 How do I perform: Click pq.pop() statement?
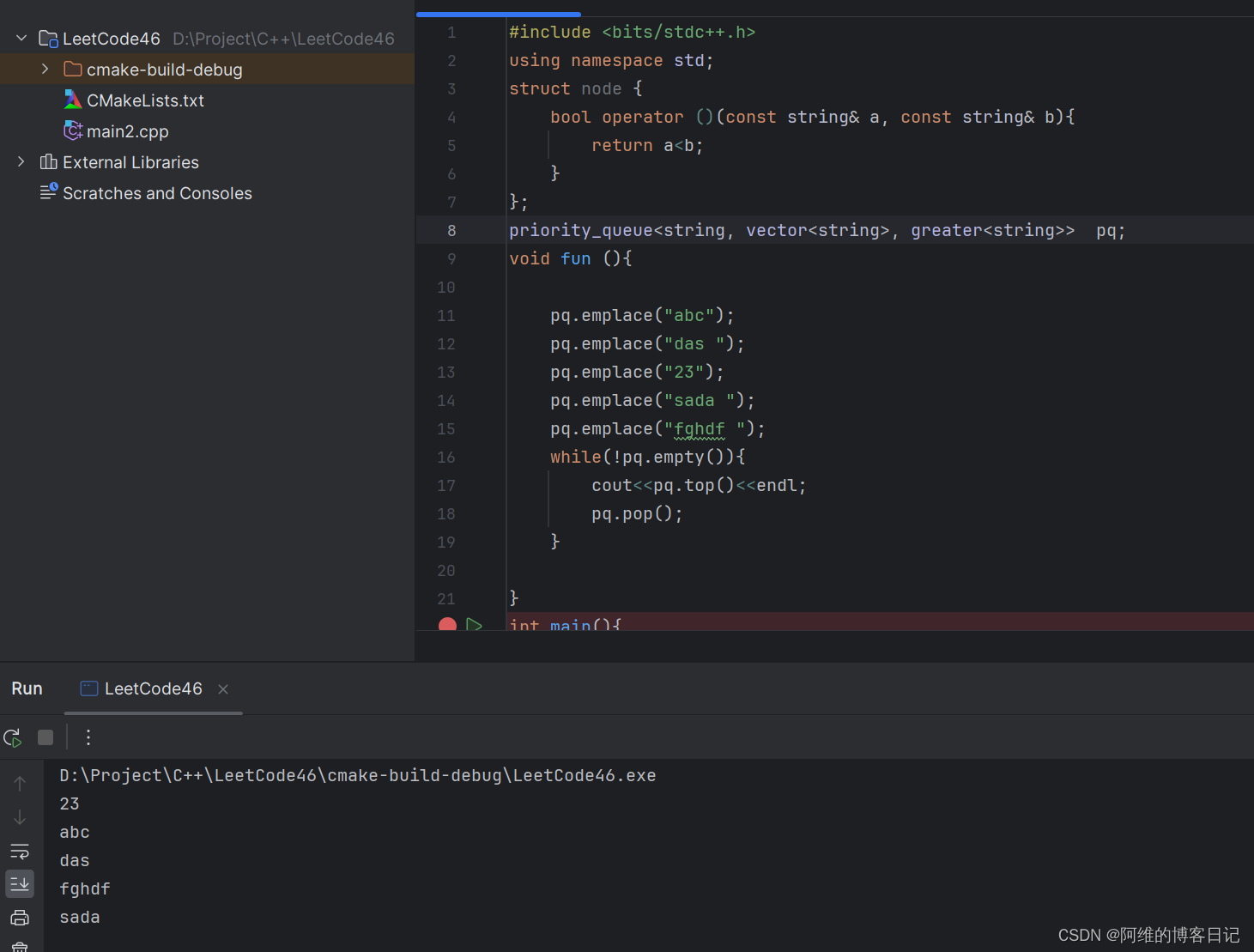(x=637, y=513)
